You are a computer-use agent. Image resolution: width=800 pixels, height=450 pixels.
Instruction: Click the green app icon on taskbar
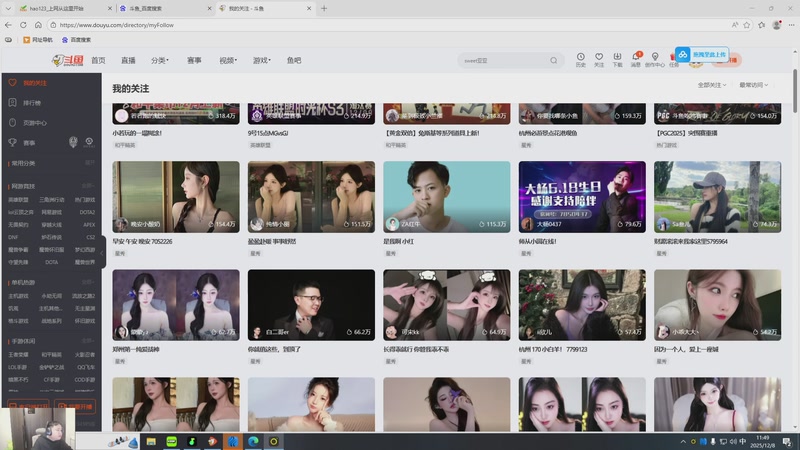(171, 441)
